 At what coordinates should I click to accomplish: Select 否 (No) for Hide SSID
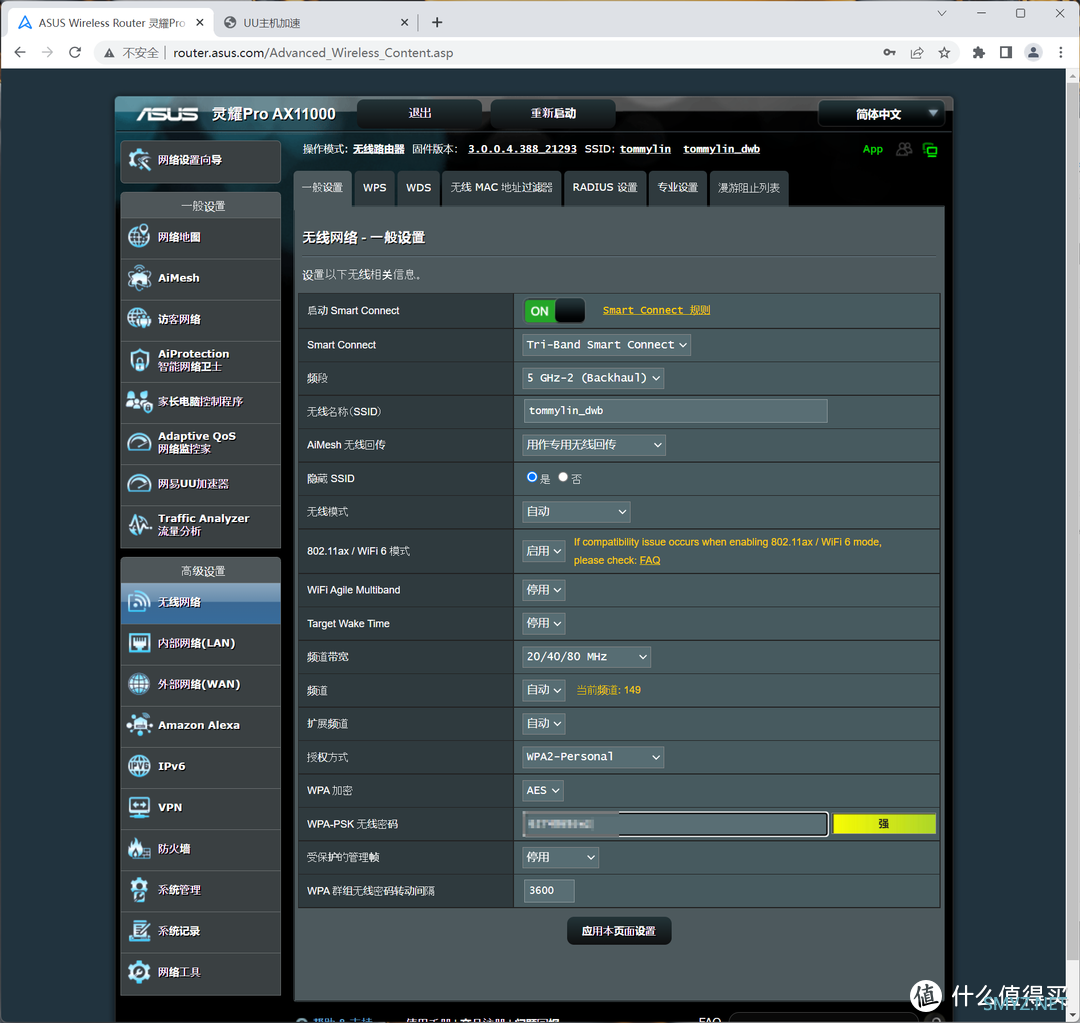coord(563,477)
